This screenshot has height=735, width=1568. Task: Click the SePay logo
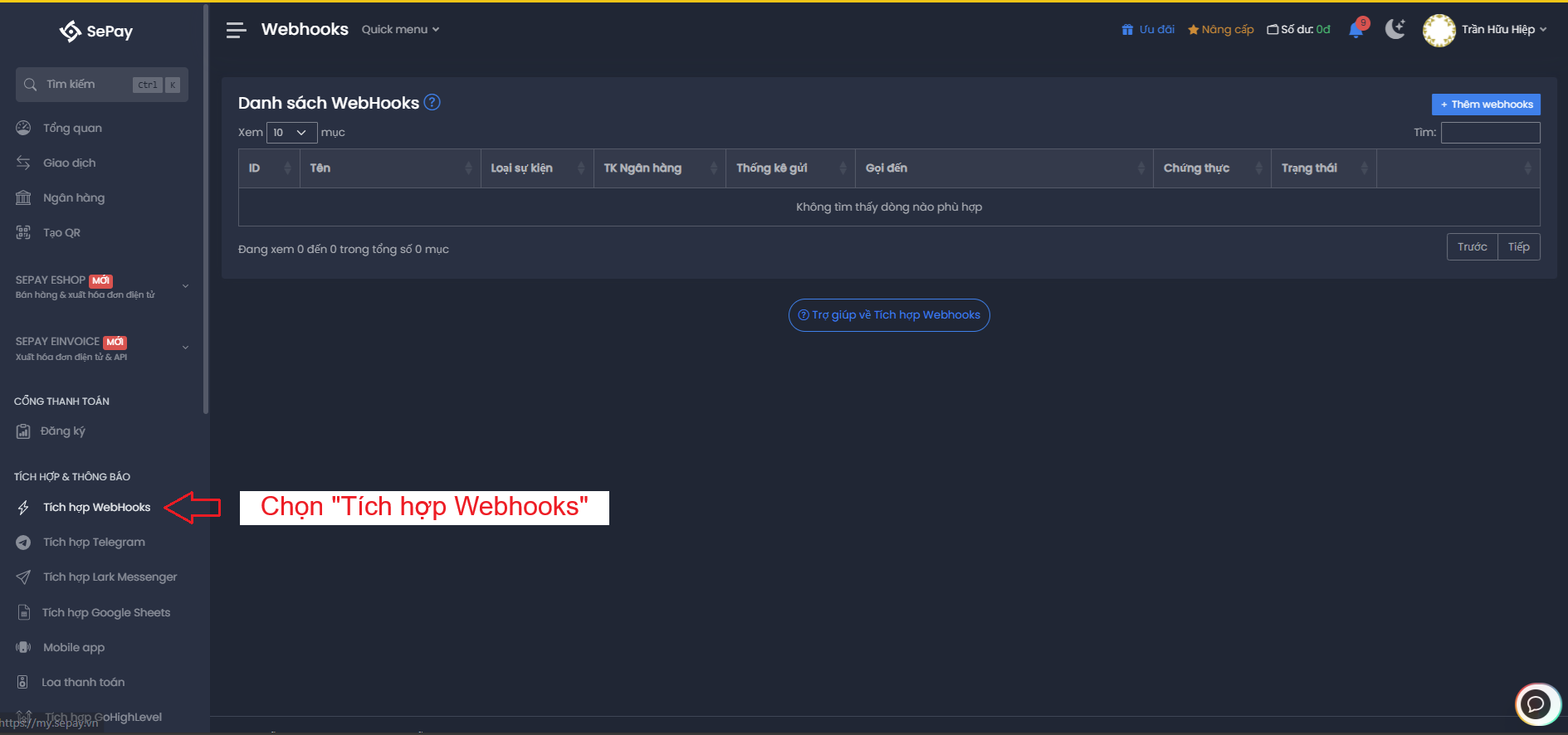point(96,32)
